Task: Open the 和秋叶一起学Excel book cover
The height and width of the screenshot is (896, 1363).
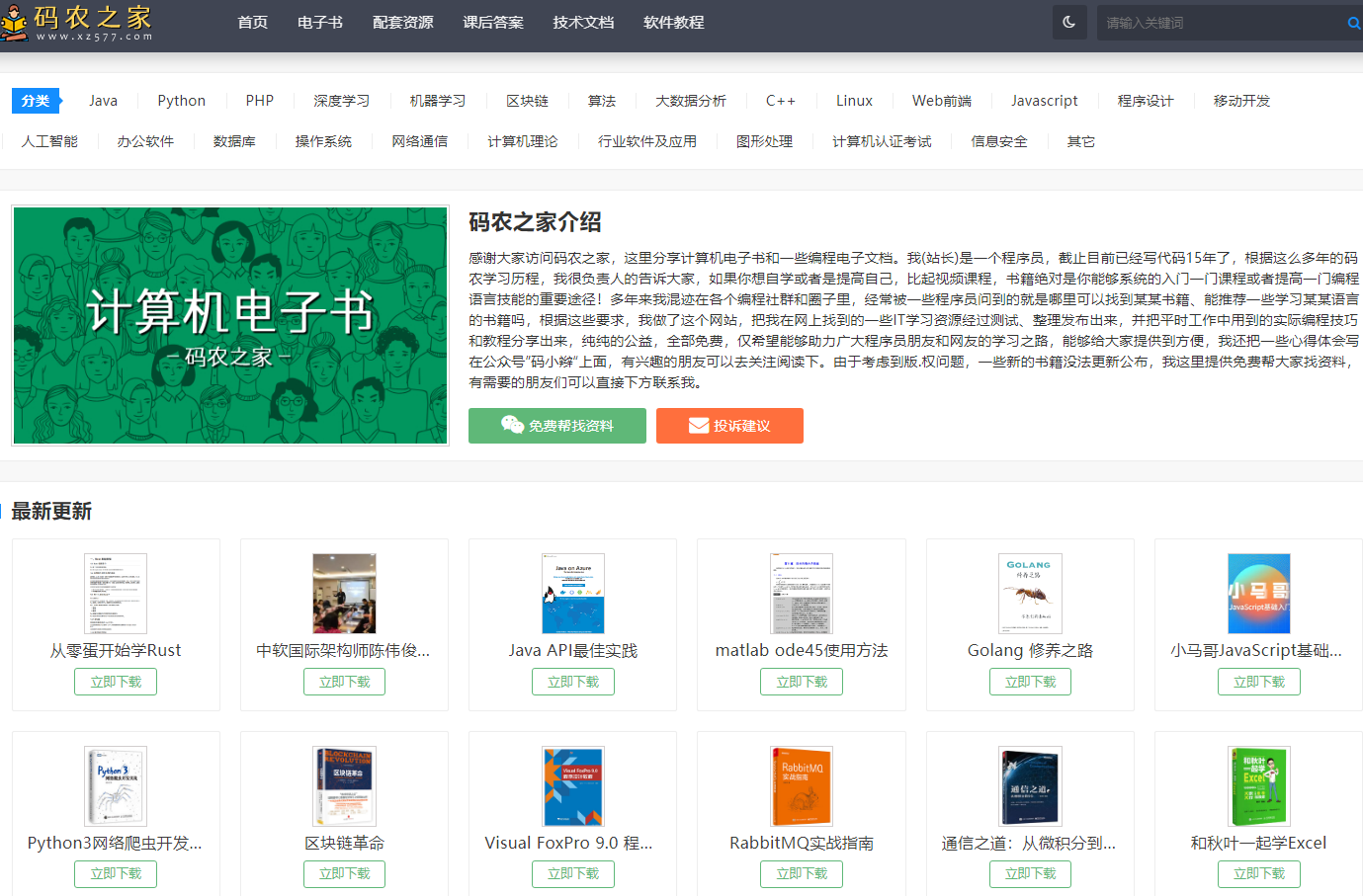Action: coord(1259,785)
